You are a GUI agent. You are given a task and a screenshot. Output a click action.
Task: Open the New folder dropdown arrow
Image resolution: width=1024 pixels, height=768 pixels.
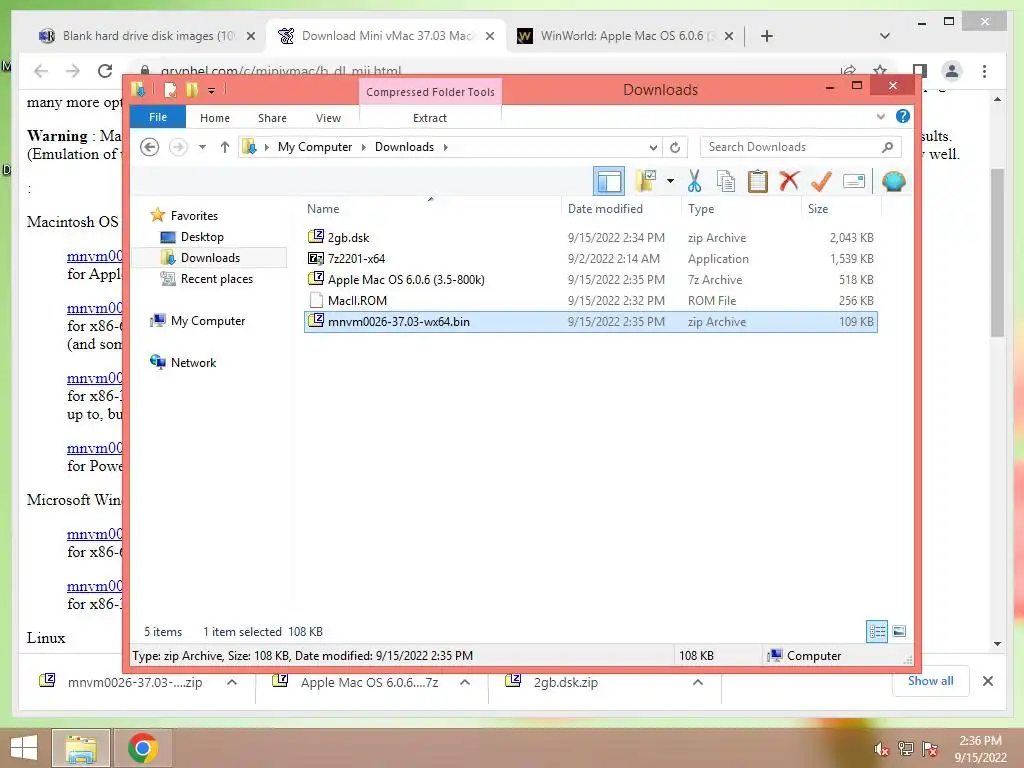[x=670, y=181]
